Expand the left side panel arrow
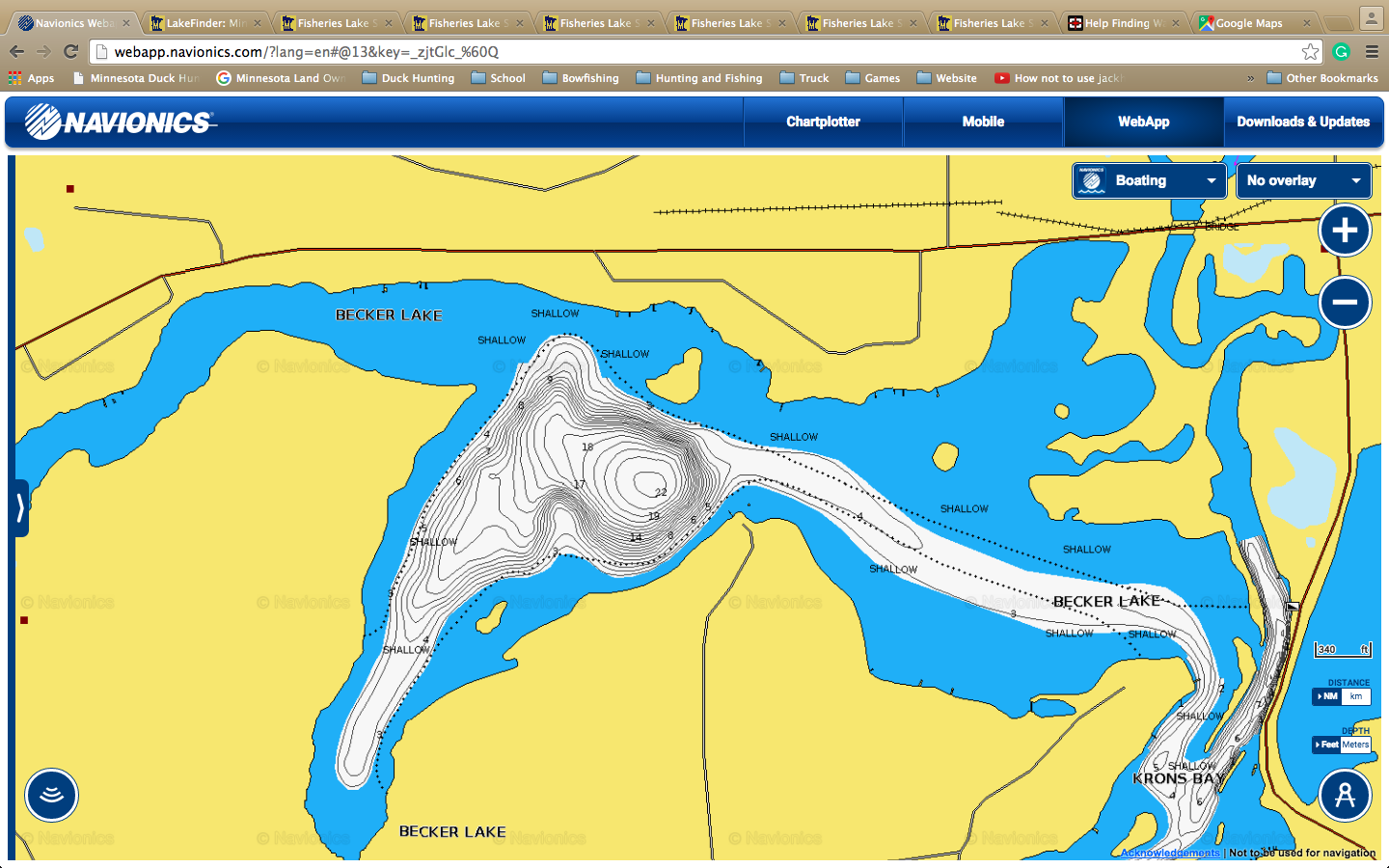This screenshot has width=1389, height=868. [20, 507]
